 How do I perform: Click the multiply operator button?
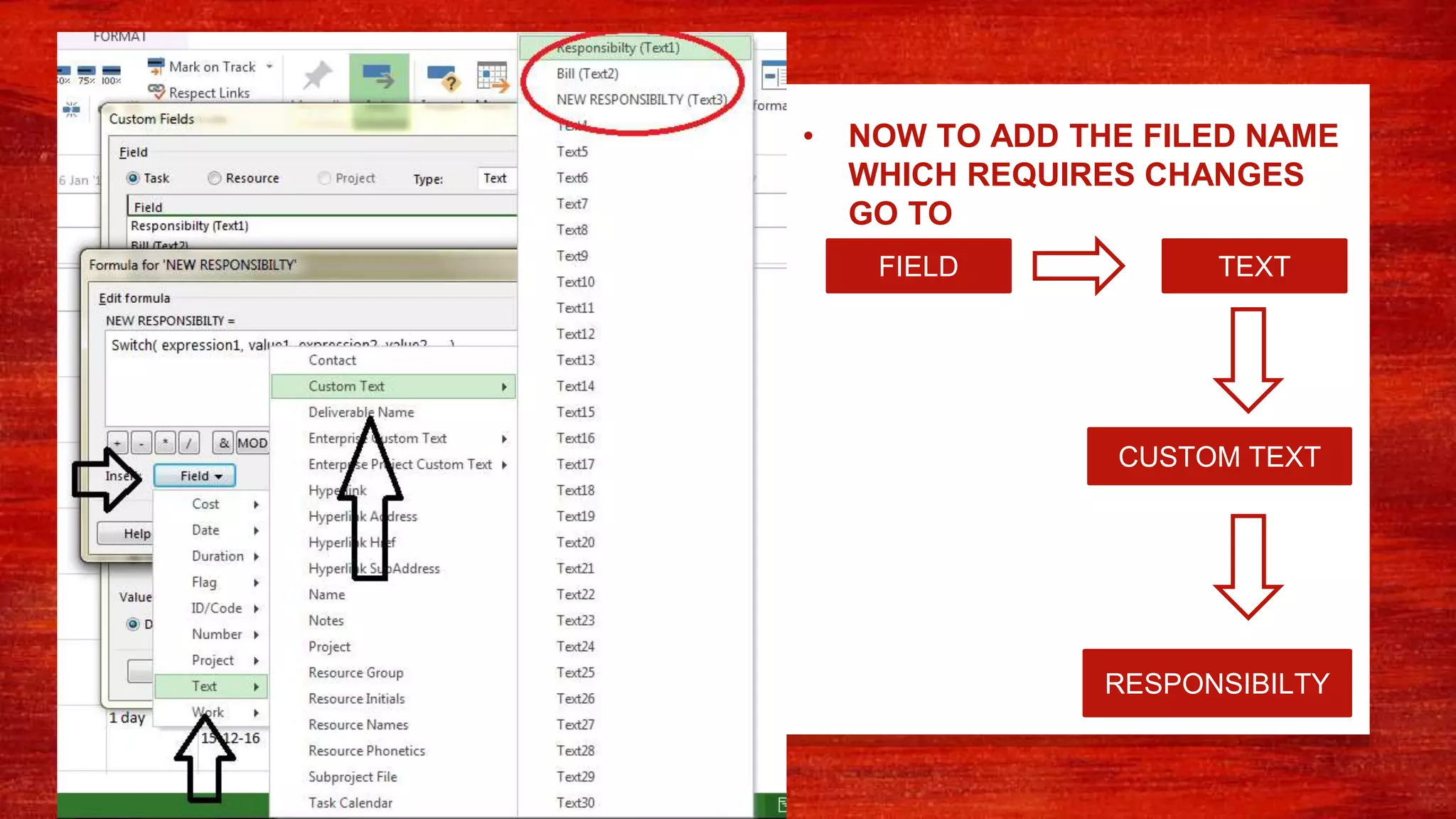165,443
